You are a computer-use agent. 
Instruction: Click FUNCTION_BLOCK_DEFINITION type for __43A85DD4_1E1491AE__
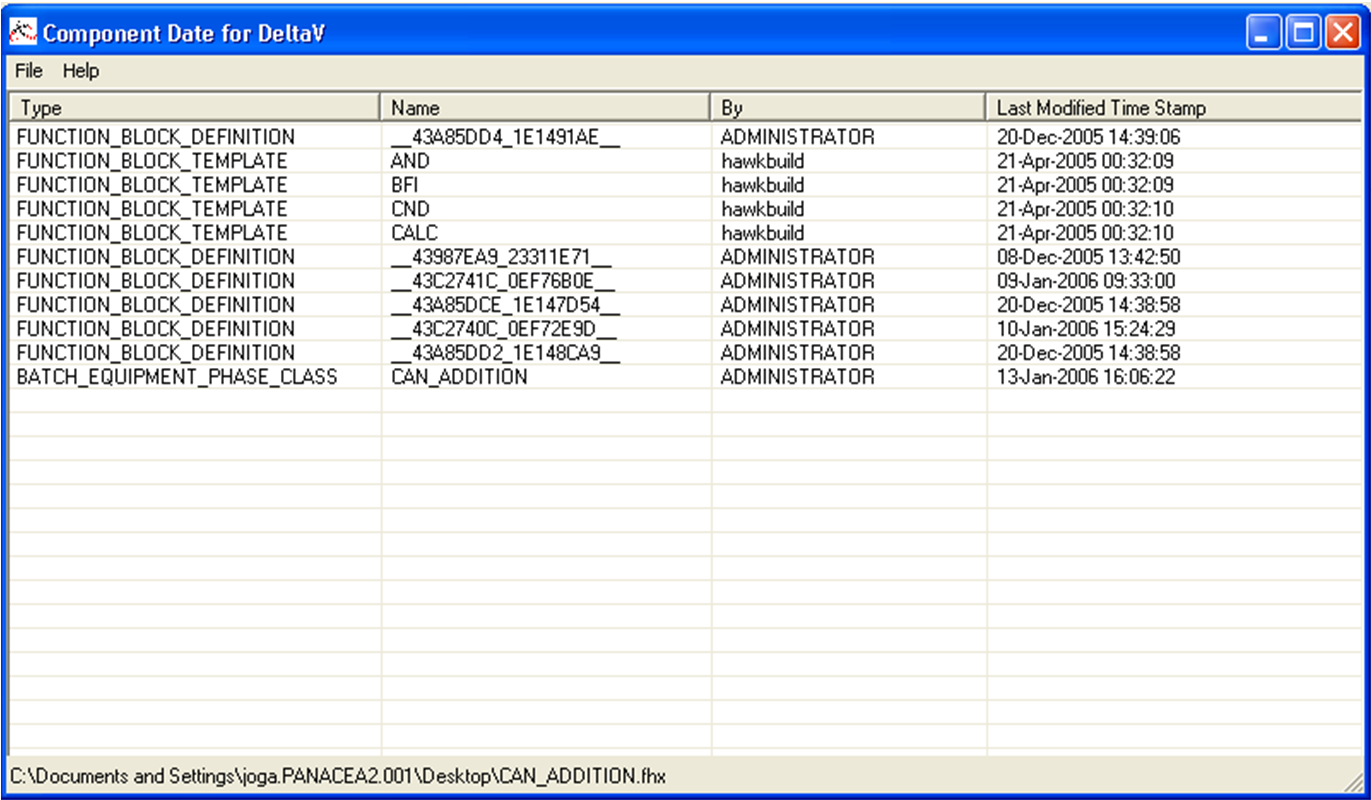click(x=156, y=137)
